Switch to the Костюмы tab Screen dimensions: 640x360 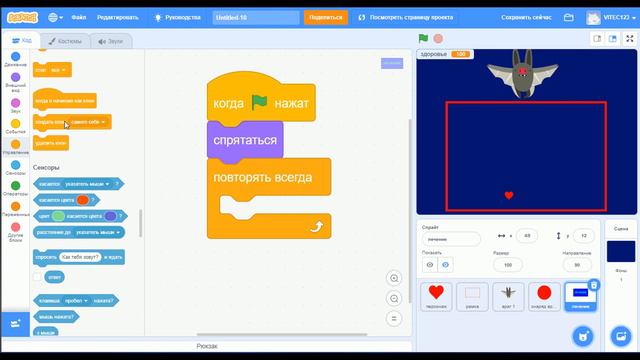65,41
